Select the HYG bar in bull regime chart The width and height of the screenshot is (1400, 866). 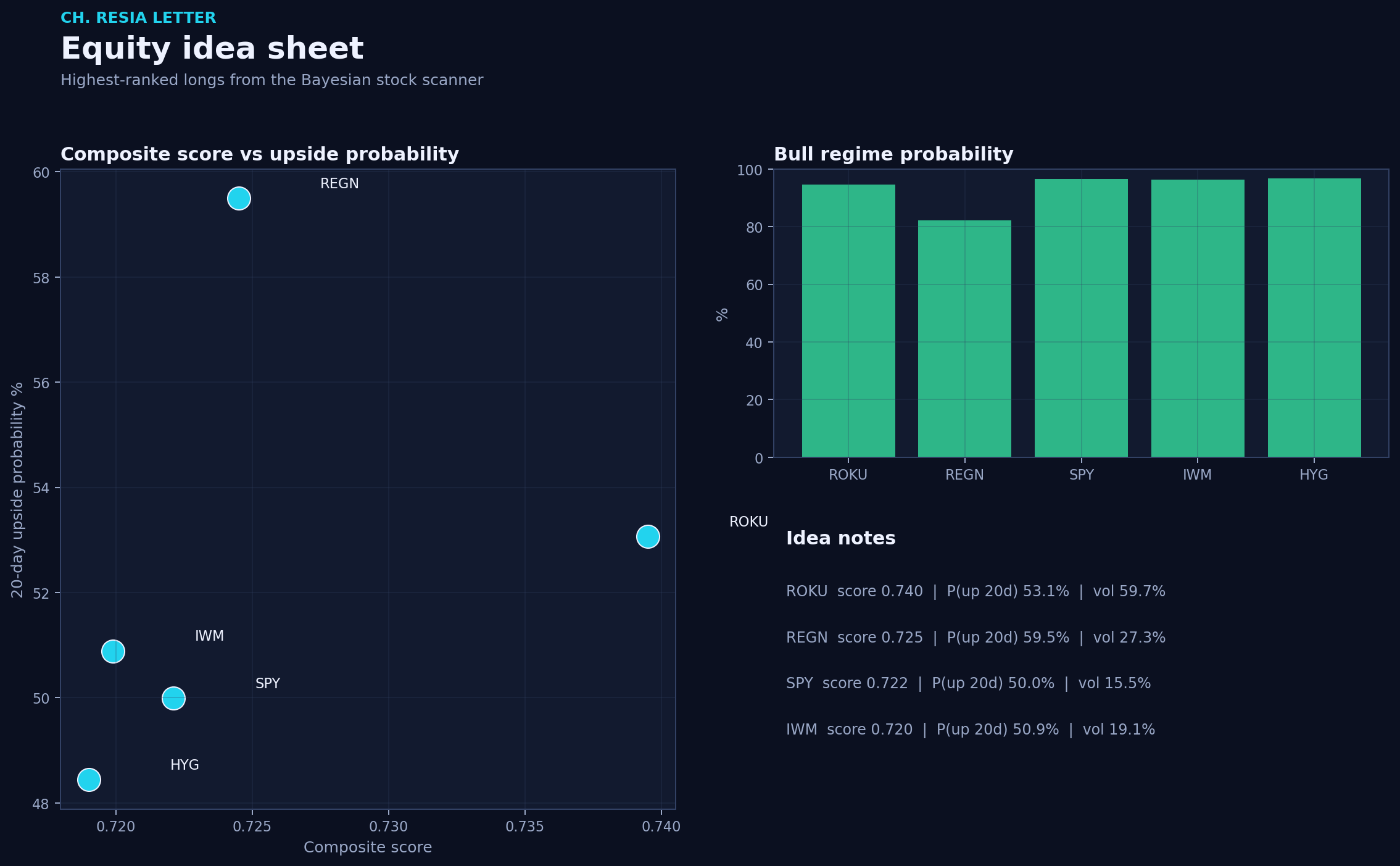pos(1314,318)
